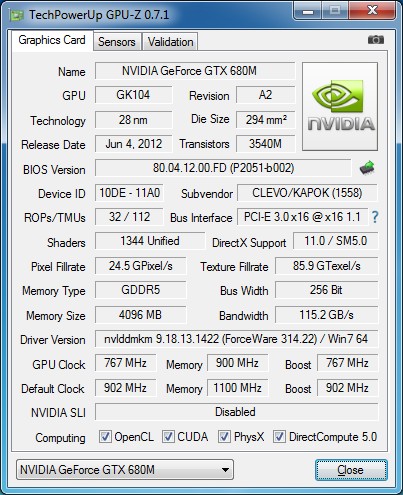Click the Bus Interface question mark

tap(375, 217)
